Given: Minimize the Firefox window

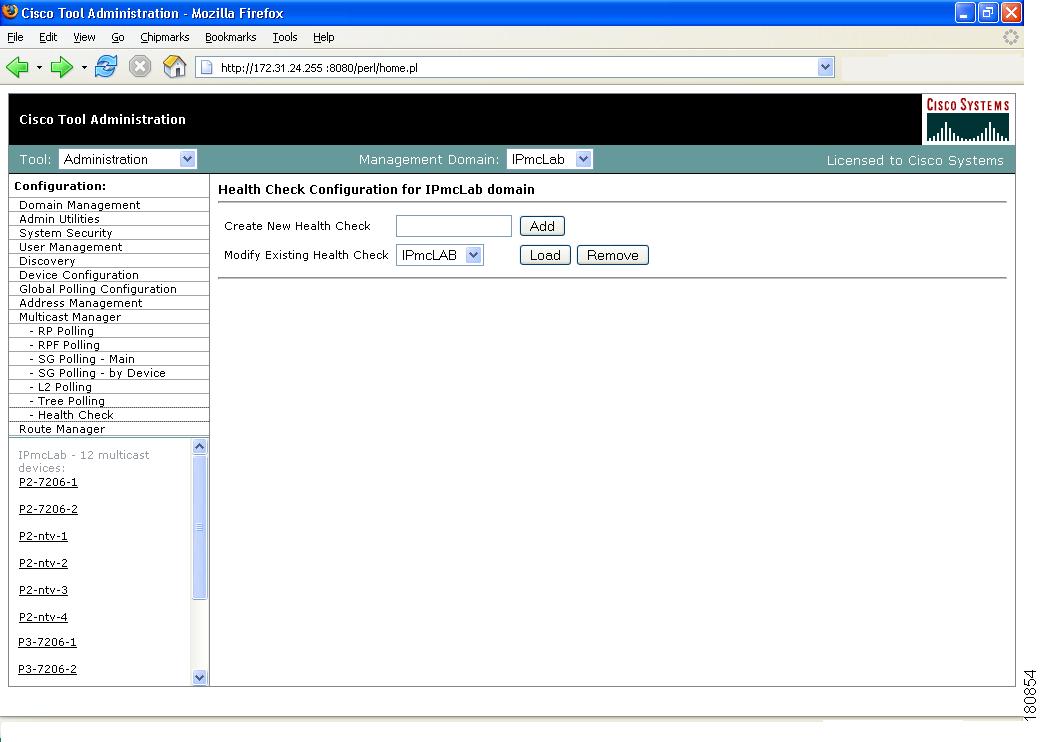Looking at the screenshot, I should point(965,13).
